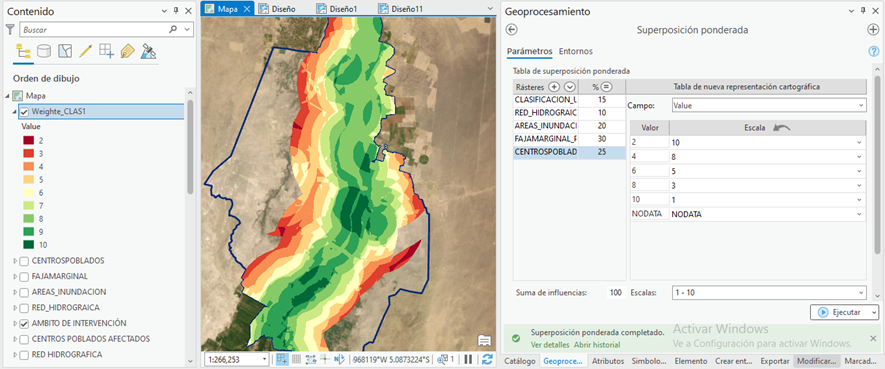
Task: Uncheck the Weighte_CLAS1 layer
Action: pyautogui.click(x=24, y=112)
